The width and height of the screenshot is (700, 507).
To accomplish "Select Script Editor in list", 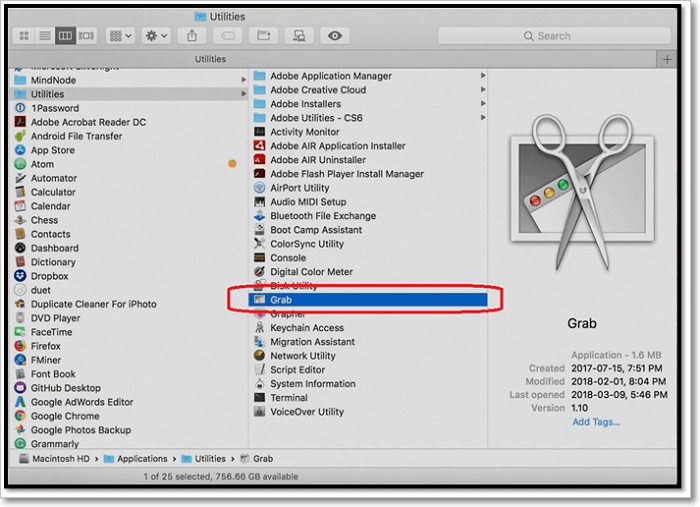I will click(297, 370).
